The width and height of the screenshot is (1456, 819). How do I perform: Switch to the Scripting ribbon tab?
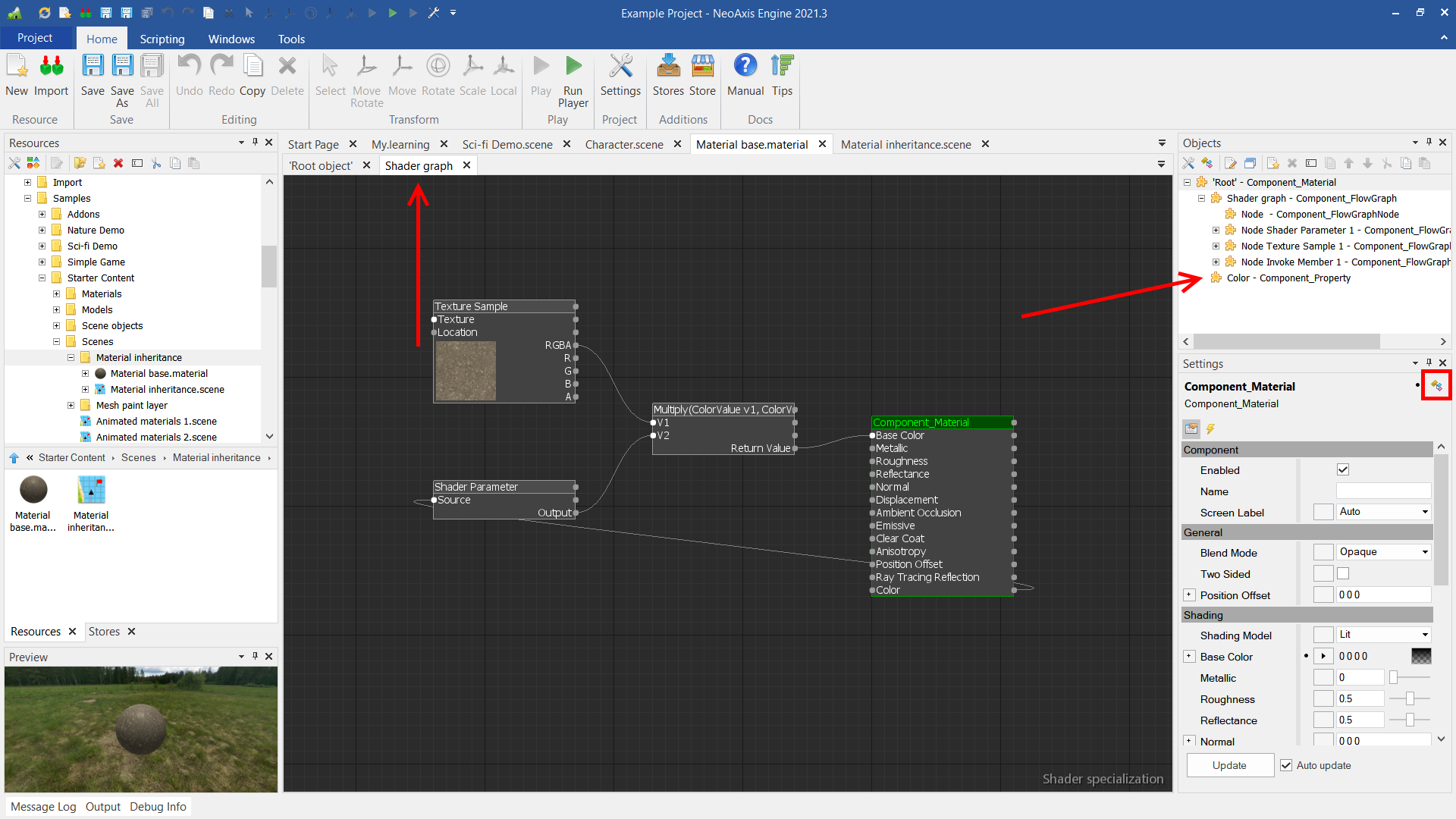162,39
